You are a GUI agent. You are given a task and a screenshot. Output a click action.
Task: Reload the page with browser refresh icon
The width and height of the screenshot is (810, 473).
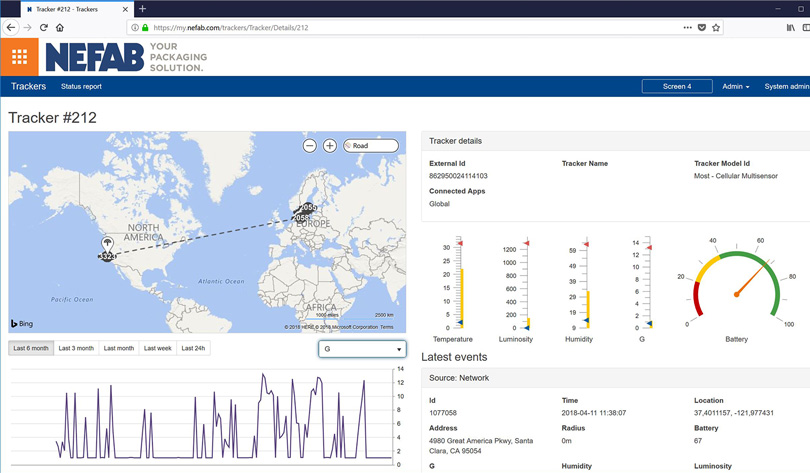point(43,28)
